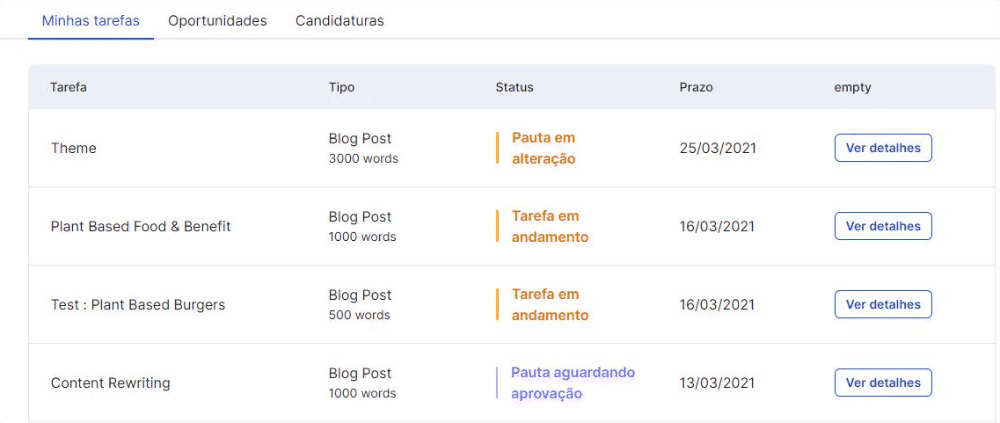View details of Test : Plant Based Burgers
The height and width of the screenshot is (423, 1000).
883,304
